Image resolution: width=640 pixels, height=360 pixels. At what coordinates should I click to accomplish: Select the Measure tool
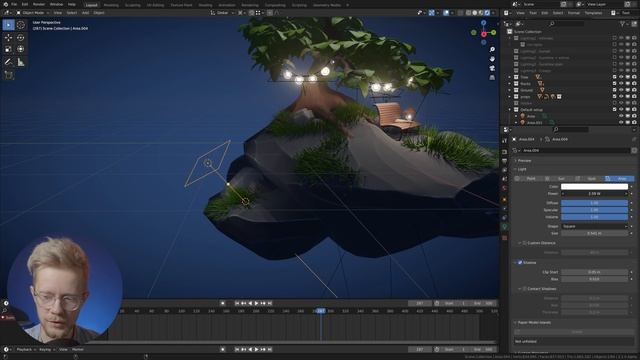(x=20, y=62)
